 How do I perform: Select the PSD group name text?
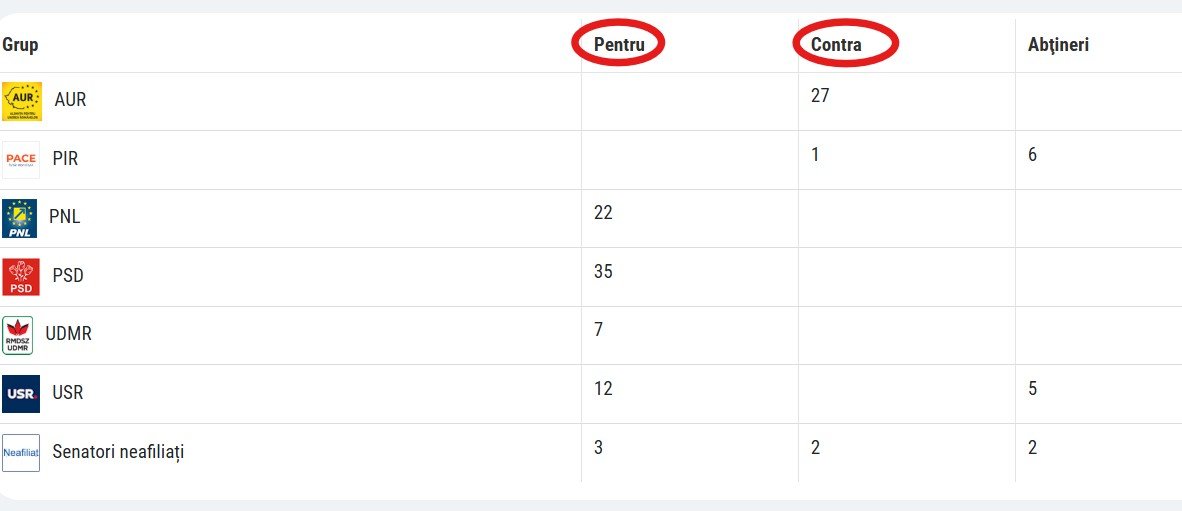coord(68,276)
